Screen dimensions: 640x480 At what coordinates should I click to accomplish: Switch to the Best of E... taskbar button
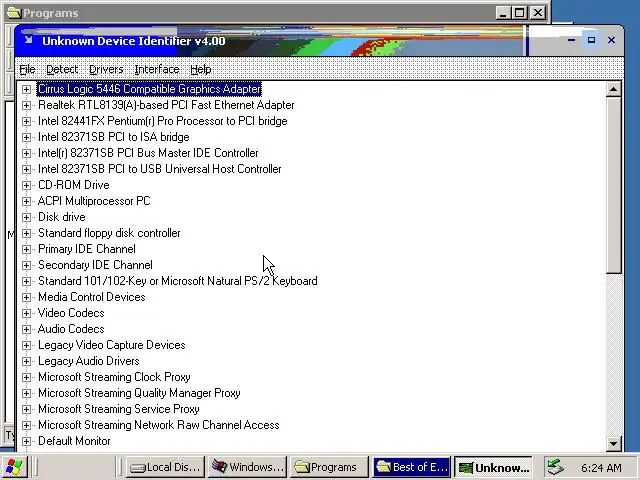point(411,467)
